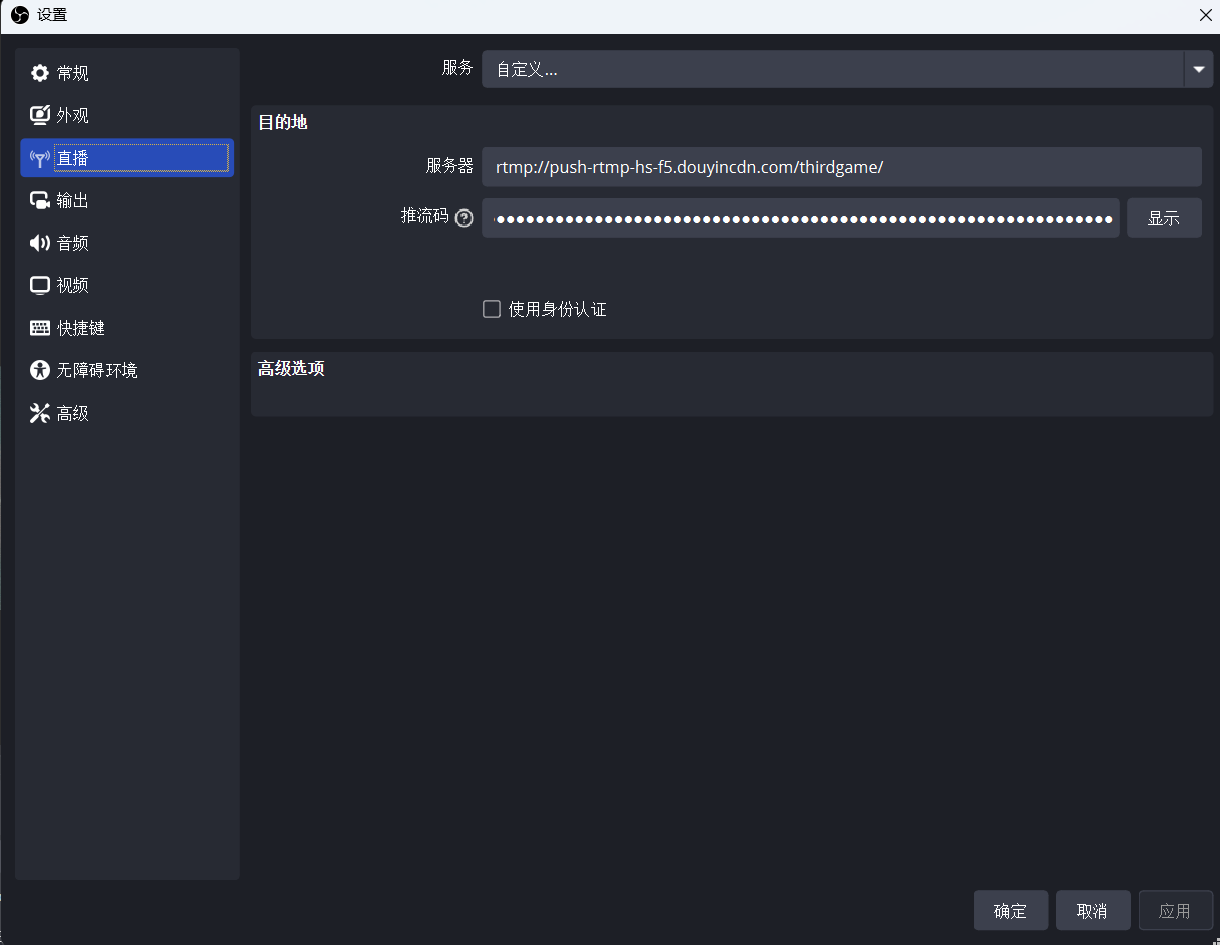Open the 高级 settings section label
The image size is (1220, 945).
click(73, 413)
